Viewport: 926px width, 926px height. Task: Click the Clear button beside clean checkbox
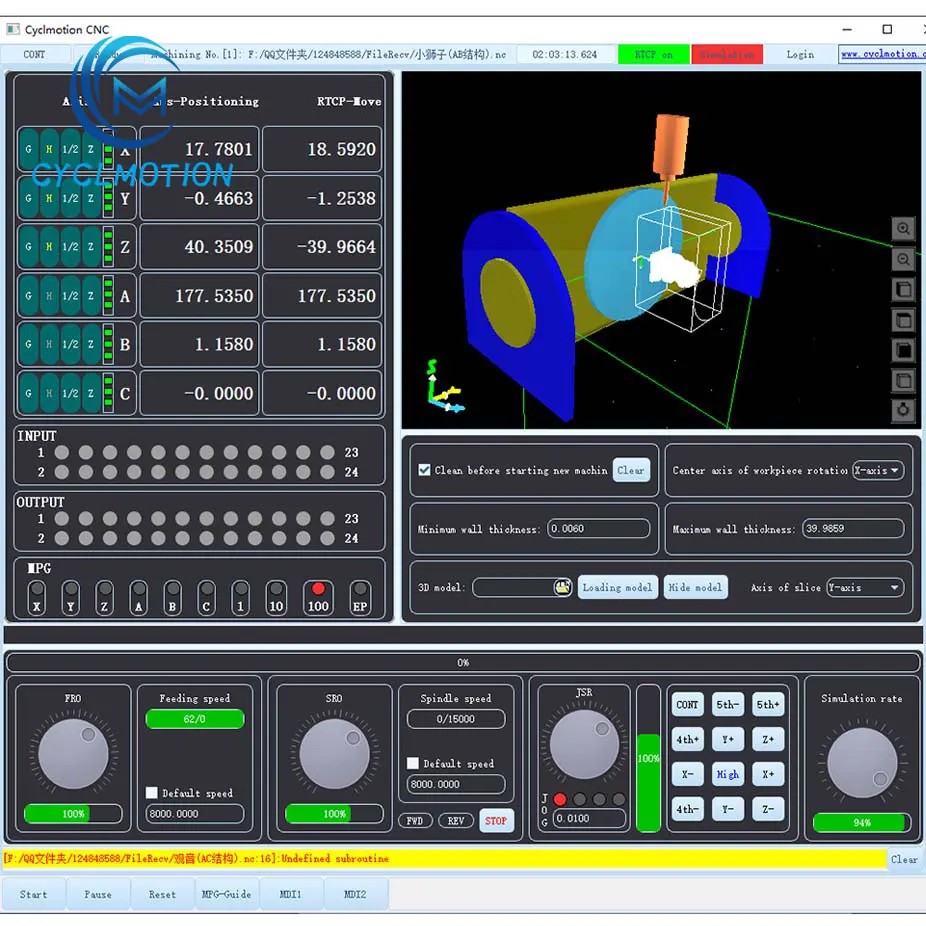pos(631,470)
